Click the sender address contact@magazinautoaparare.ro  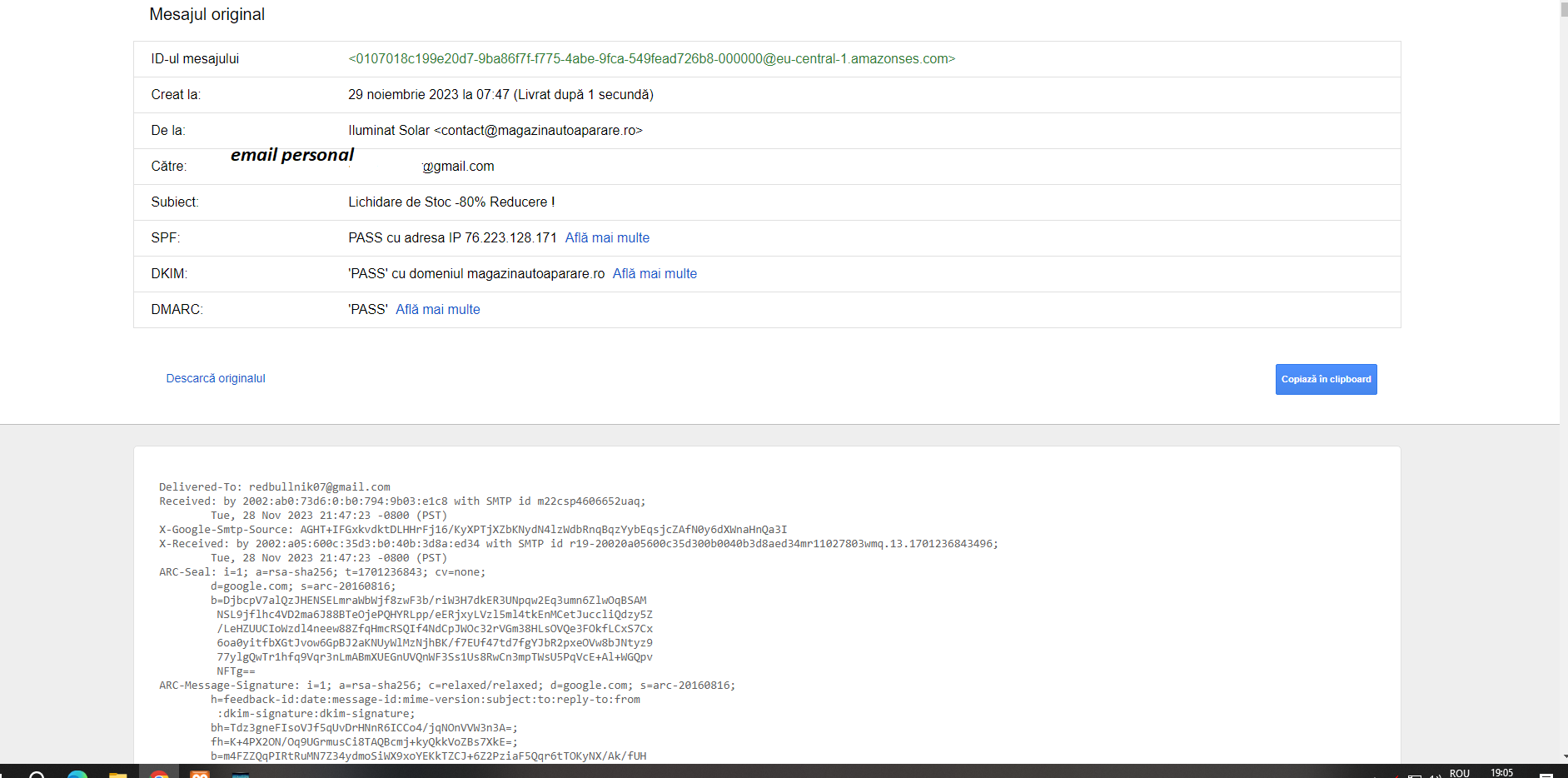point(538,131)
